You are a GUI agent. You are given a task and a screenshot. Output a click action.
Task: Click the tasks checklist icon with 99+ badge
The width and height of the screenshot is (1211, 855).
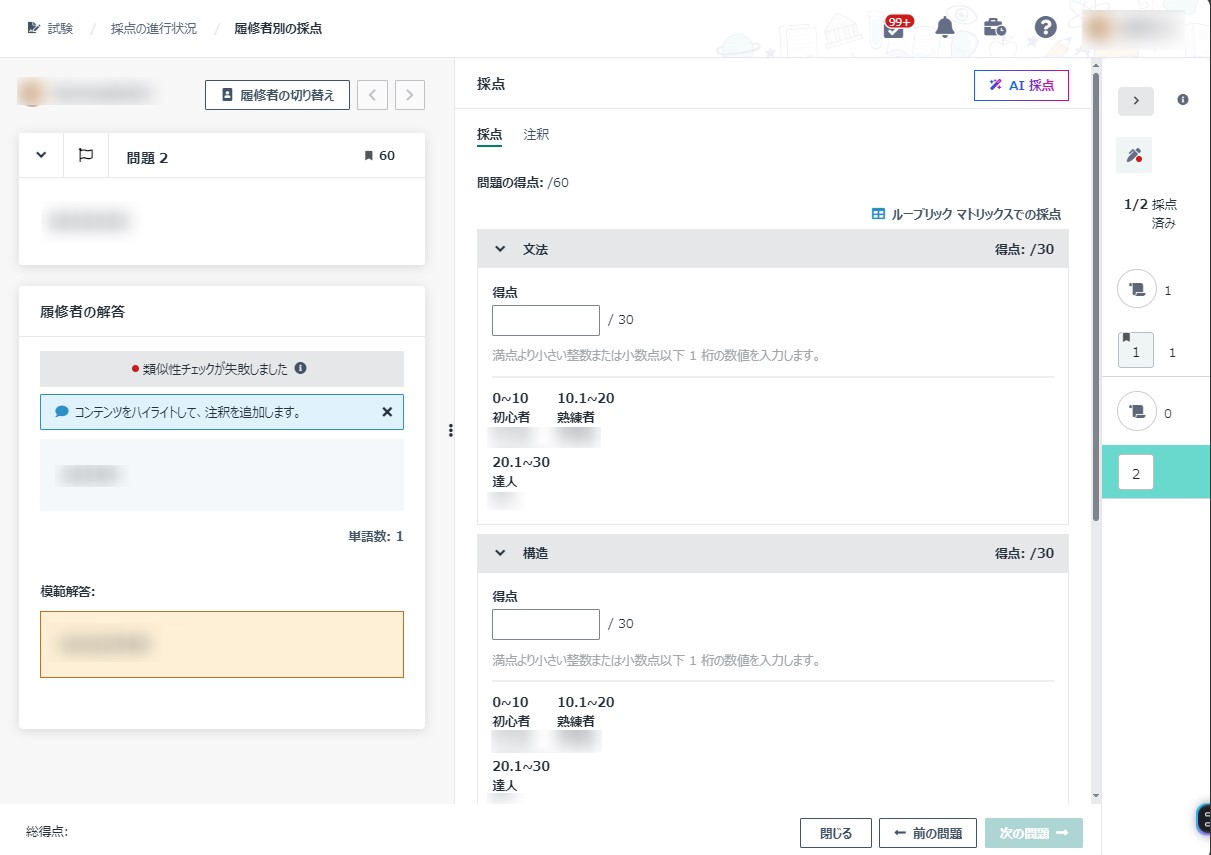[x=894, y=28]
